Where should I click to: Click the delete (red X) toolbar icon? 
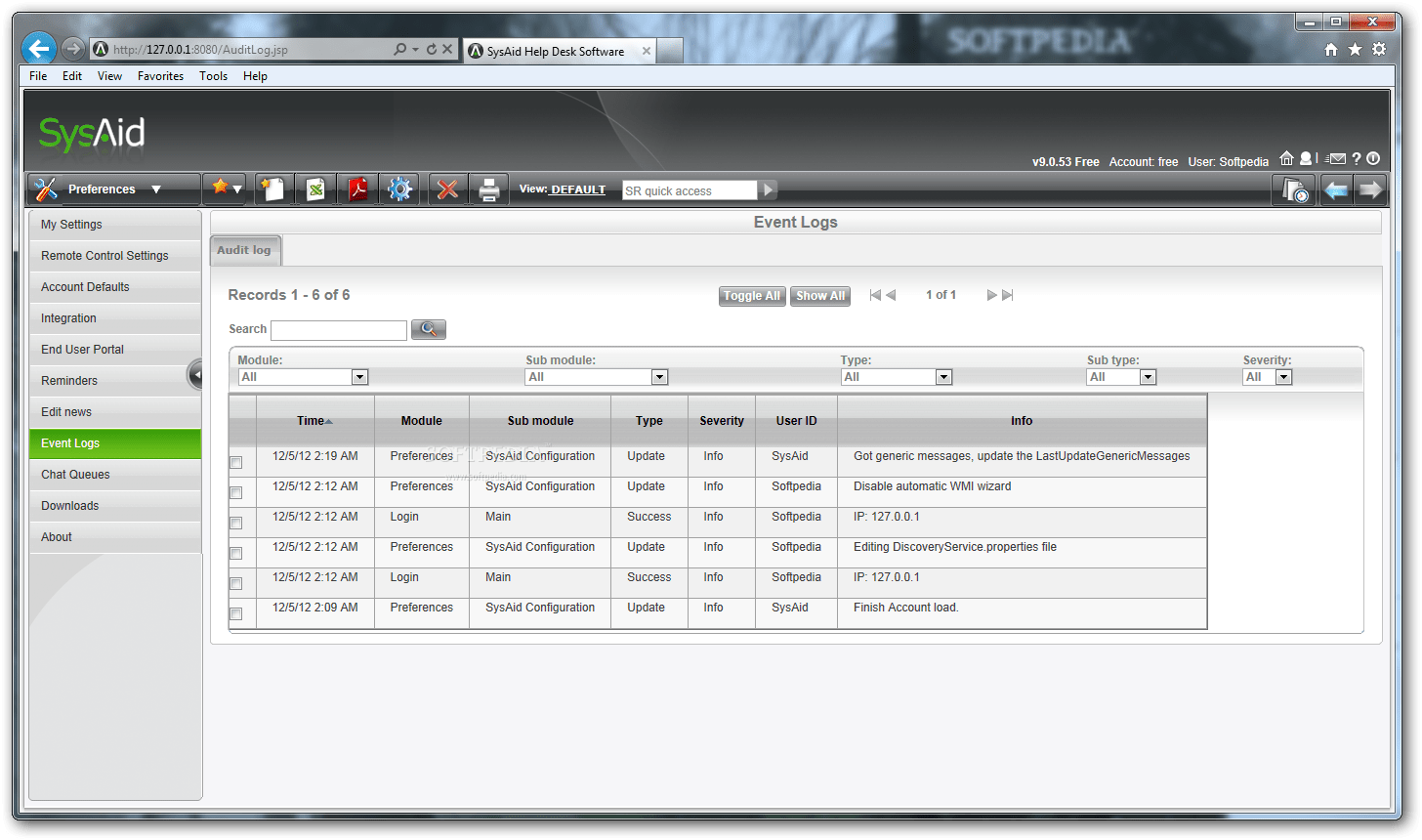(x=446, y=189)
